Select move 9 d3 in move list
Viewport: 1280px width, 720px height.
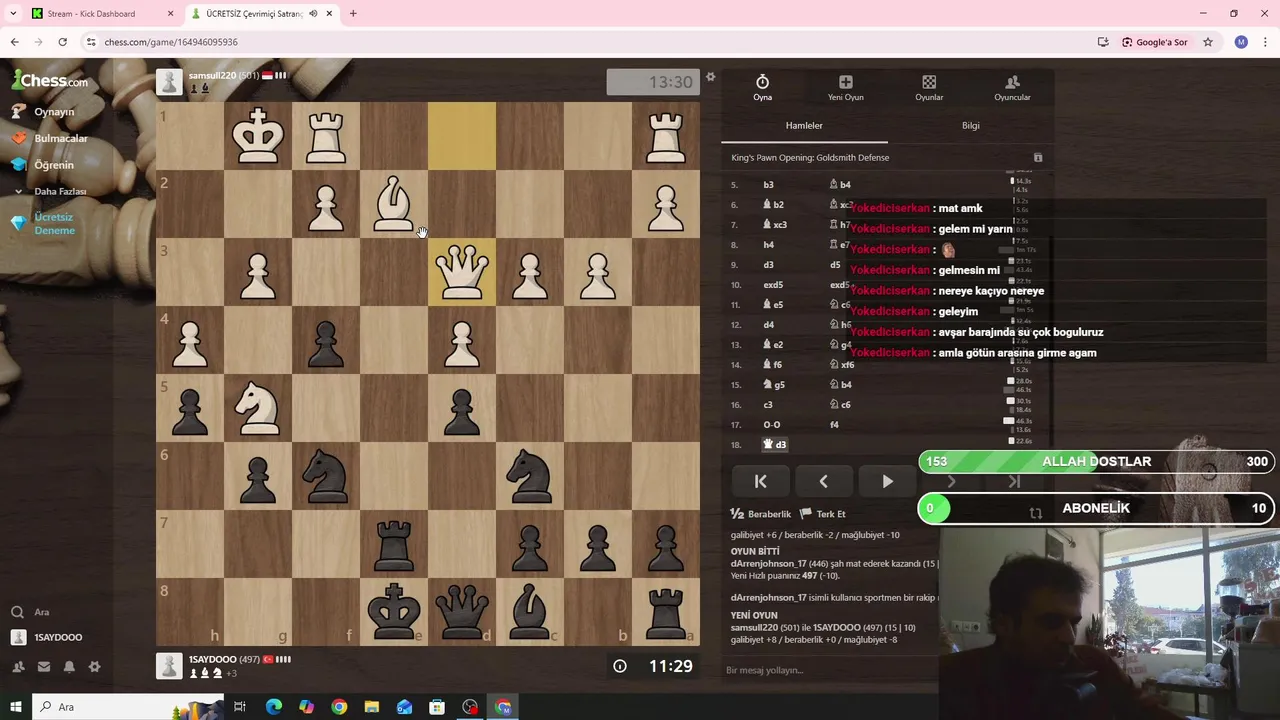(768, 265)
